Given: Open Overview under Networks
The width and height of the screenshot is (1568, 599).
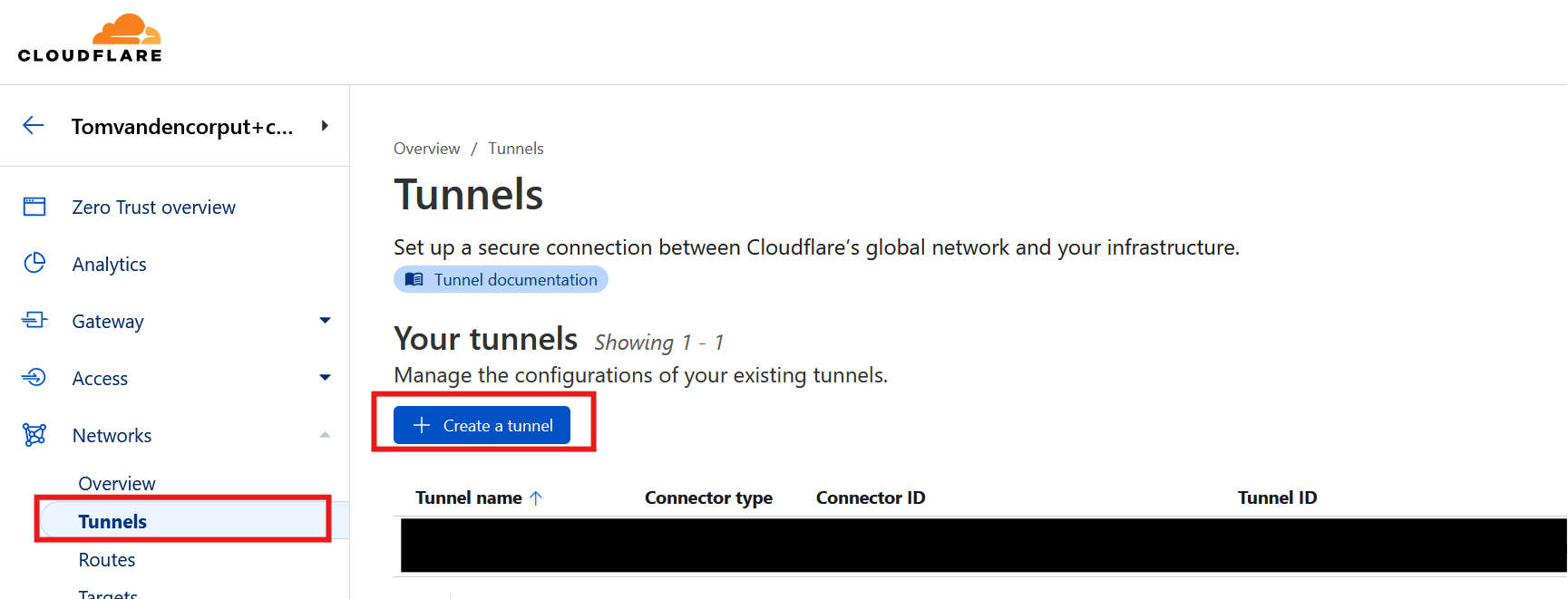Looking at the screenshot, I should [x=117, y=483].
